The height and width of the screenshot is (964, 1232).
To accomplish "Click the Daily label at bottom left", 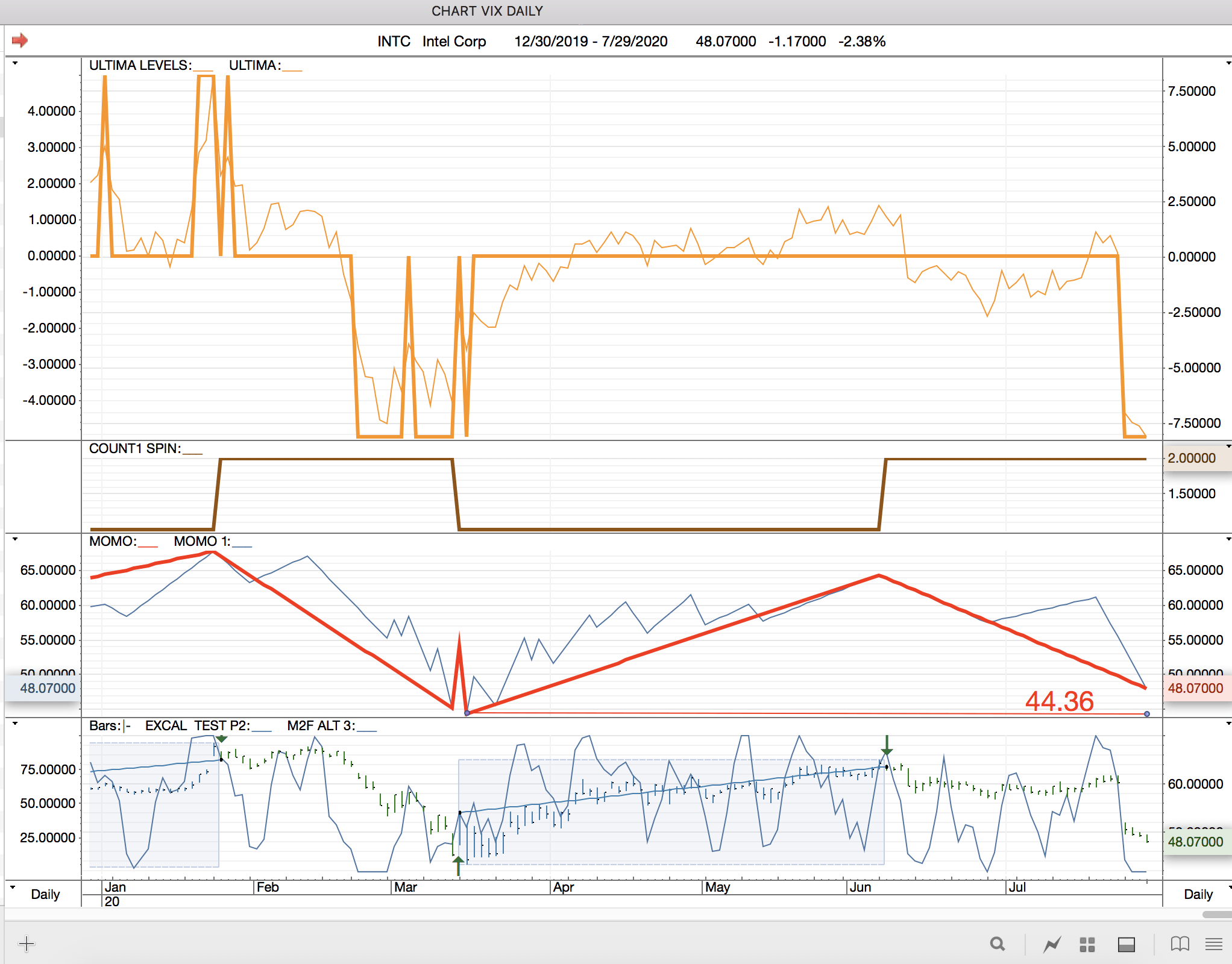I will coord(45,894).
